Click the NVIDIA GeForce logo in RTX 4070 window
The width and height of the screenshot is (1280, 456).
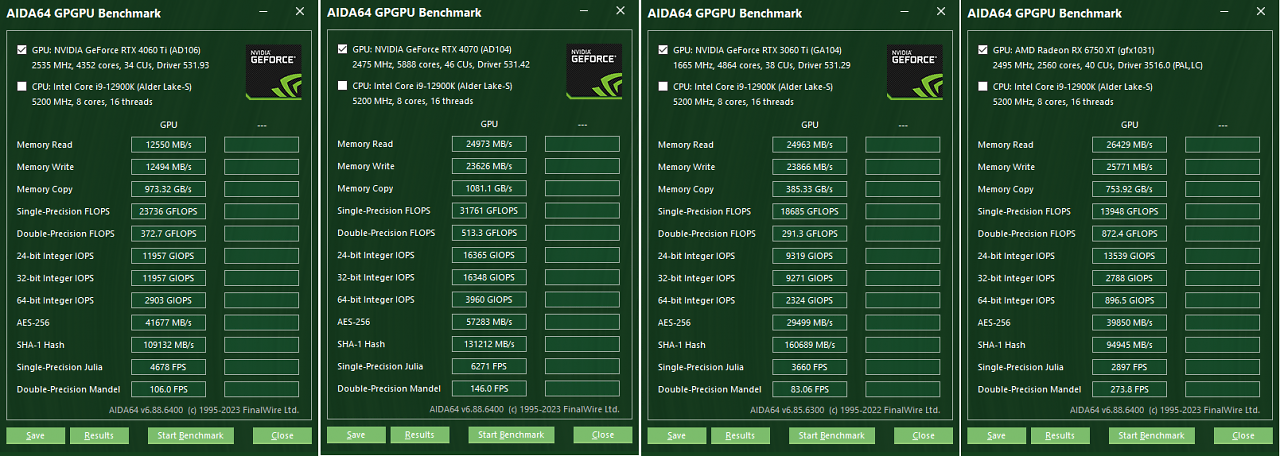point(594,71)
